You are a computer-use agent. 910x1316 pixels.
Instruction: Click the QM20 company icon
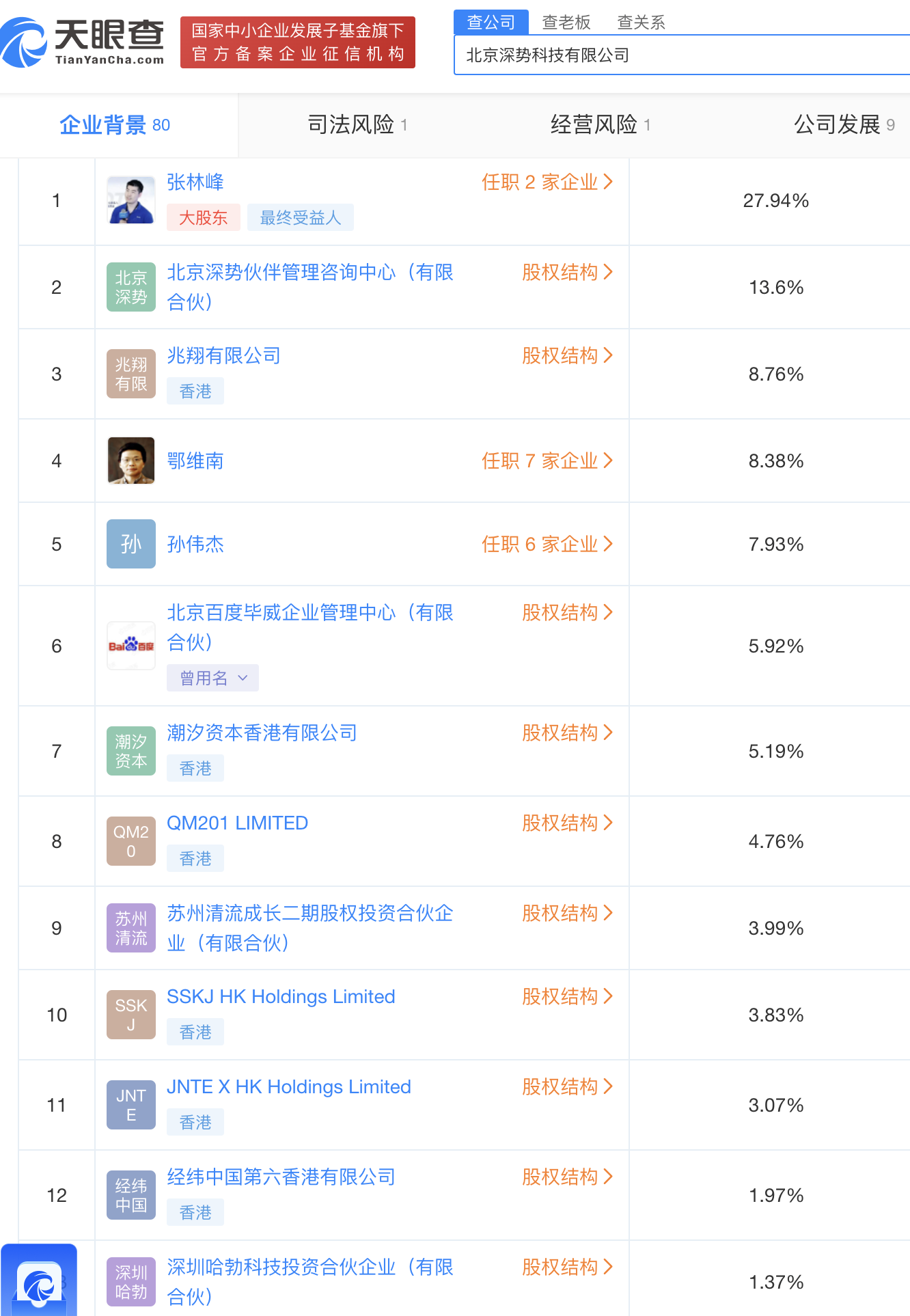(131, 841)
